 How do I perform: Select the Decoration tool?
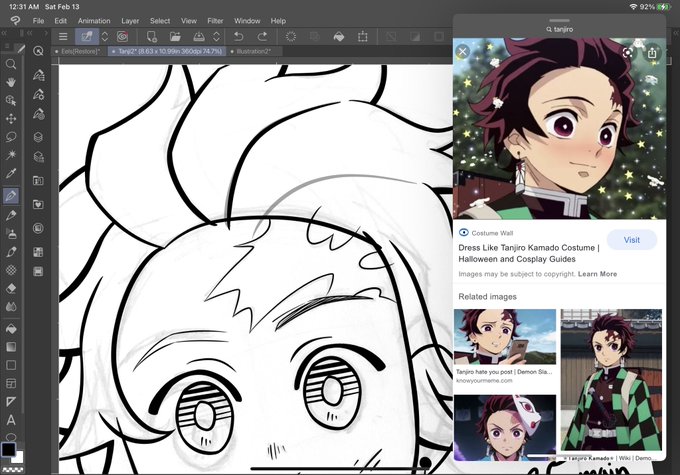click(x=11, y=270)
